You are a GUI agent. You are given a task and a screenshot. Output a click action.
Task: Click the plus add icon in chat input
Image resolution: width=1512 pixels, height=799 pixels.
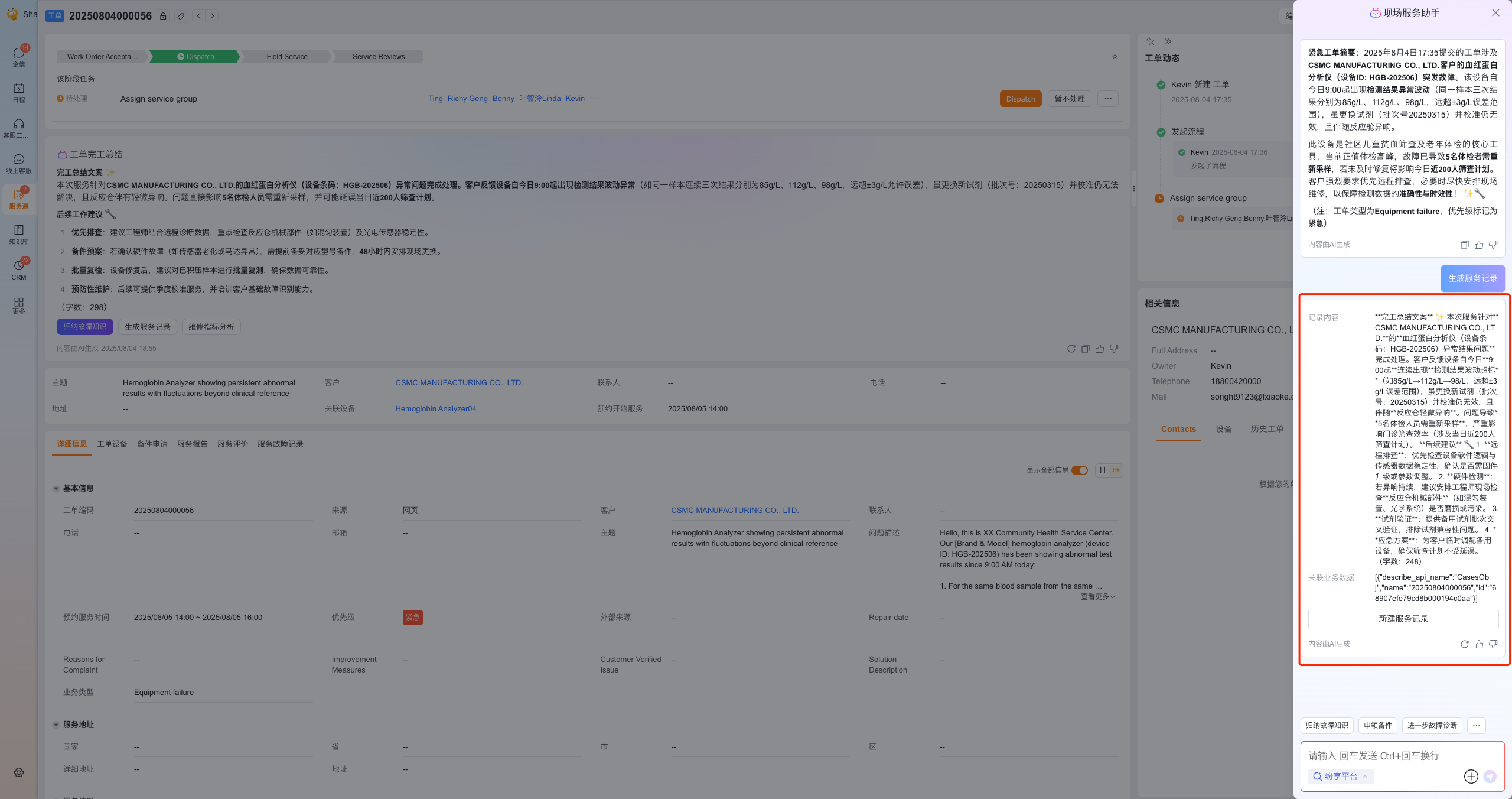click(x=1471, y=777)
